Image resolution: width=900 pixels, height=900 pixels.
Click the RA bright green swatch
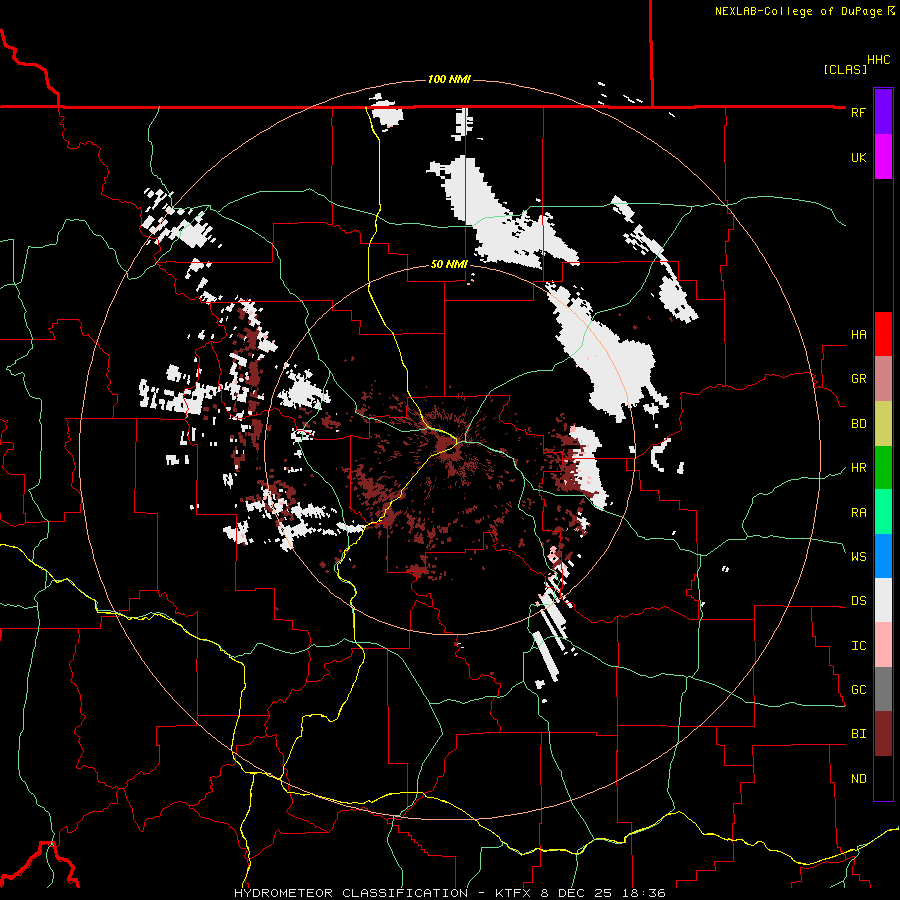click(883, 512)
